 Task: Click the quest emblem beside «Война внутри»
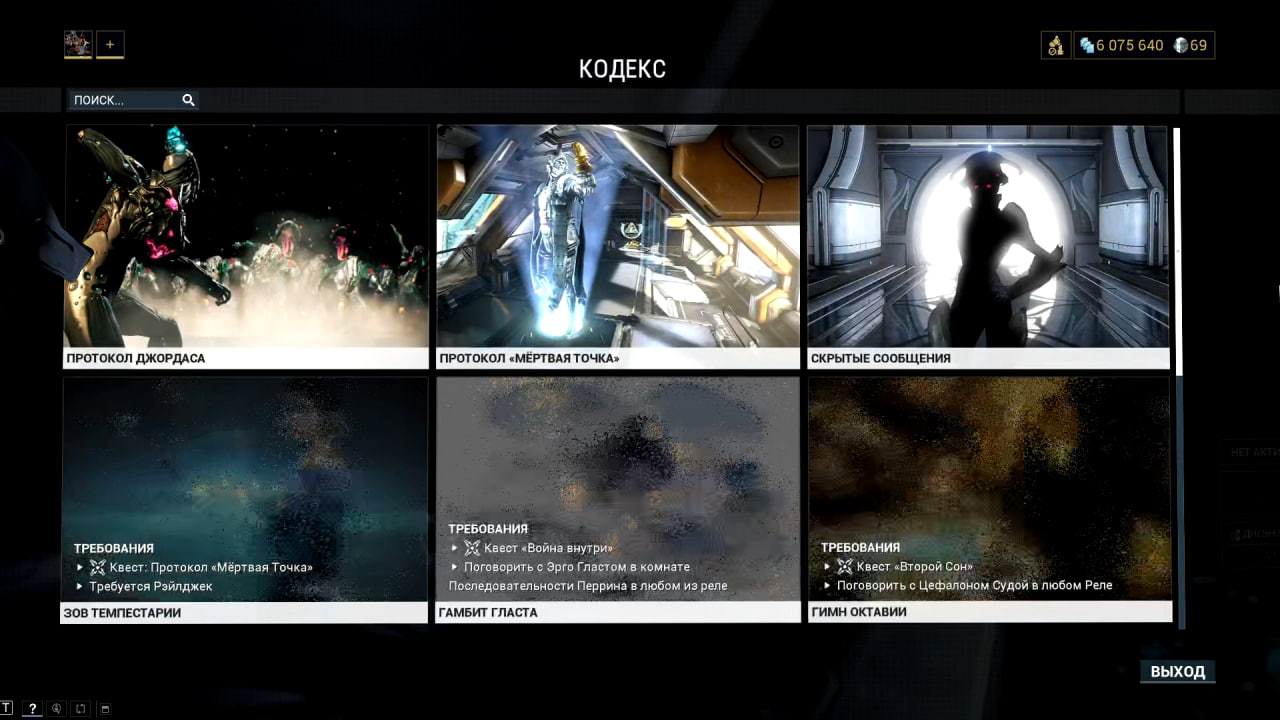tap(472, 548)
